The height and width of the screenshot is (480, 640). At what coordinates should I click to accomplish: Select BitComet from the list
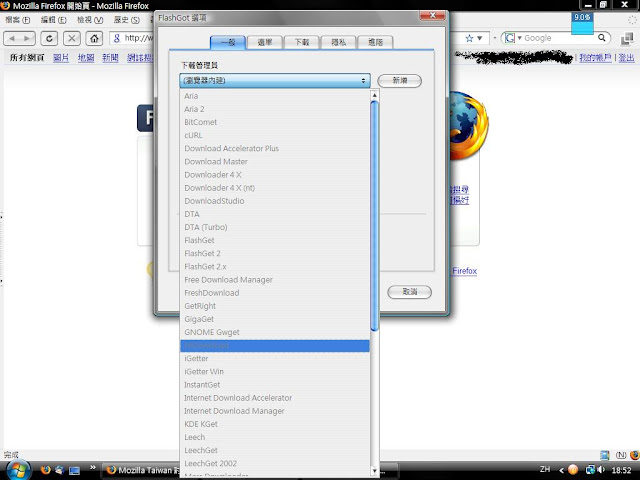275,122
